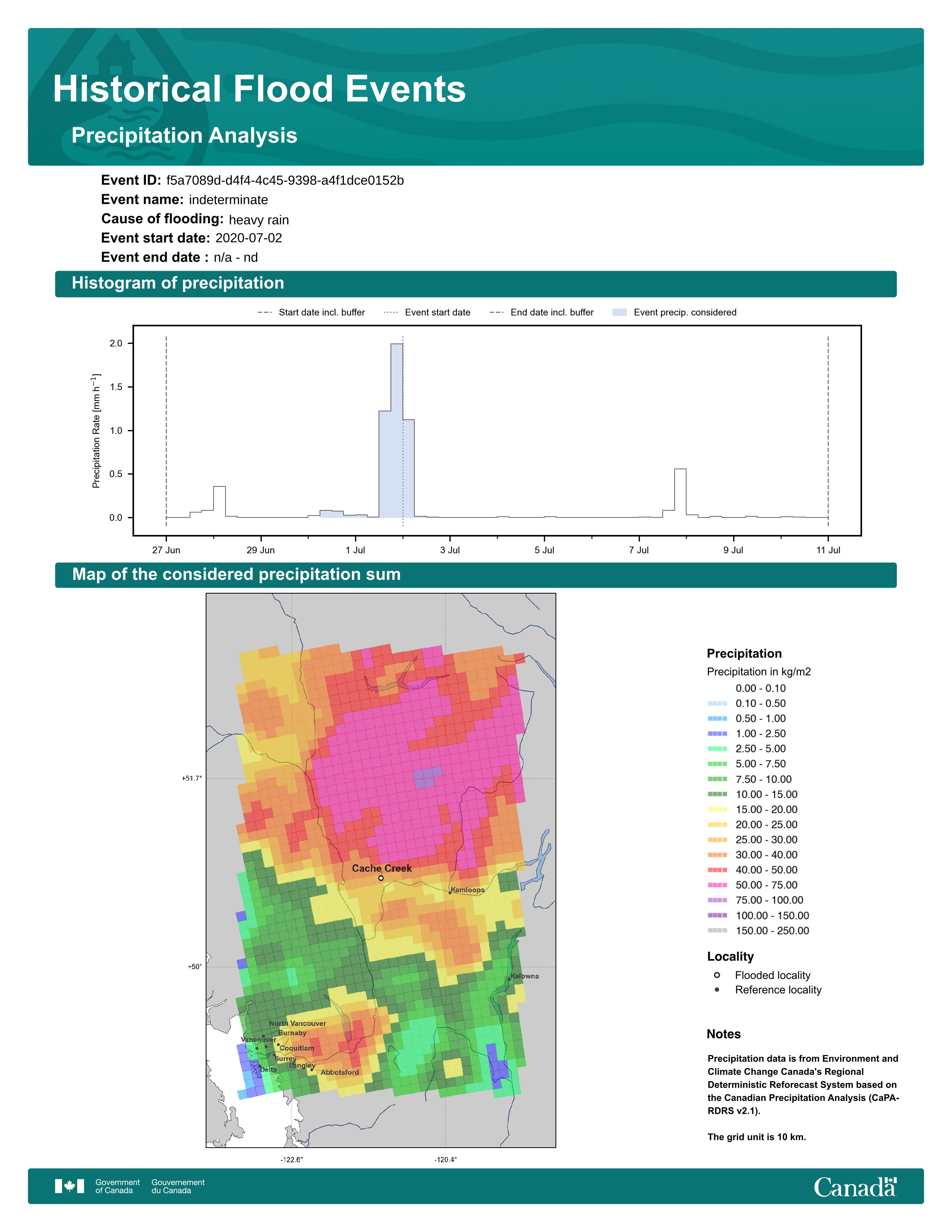Image resolution: width=952 pixels, height=1232 pixels.
Task: Click the Event precip. considered legend patch
Action: (619, 312)
